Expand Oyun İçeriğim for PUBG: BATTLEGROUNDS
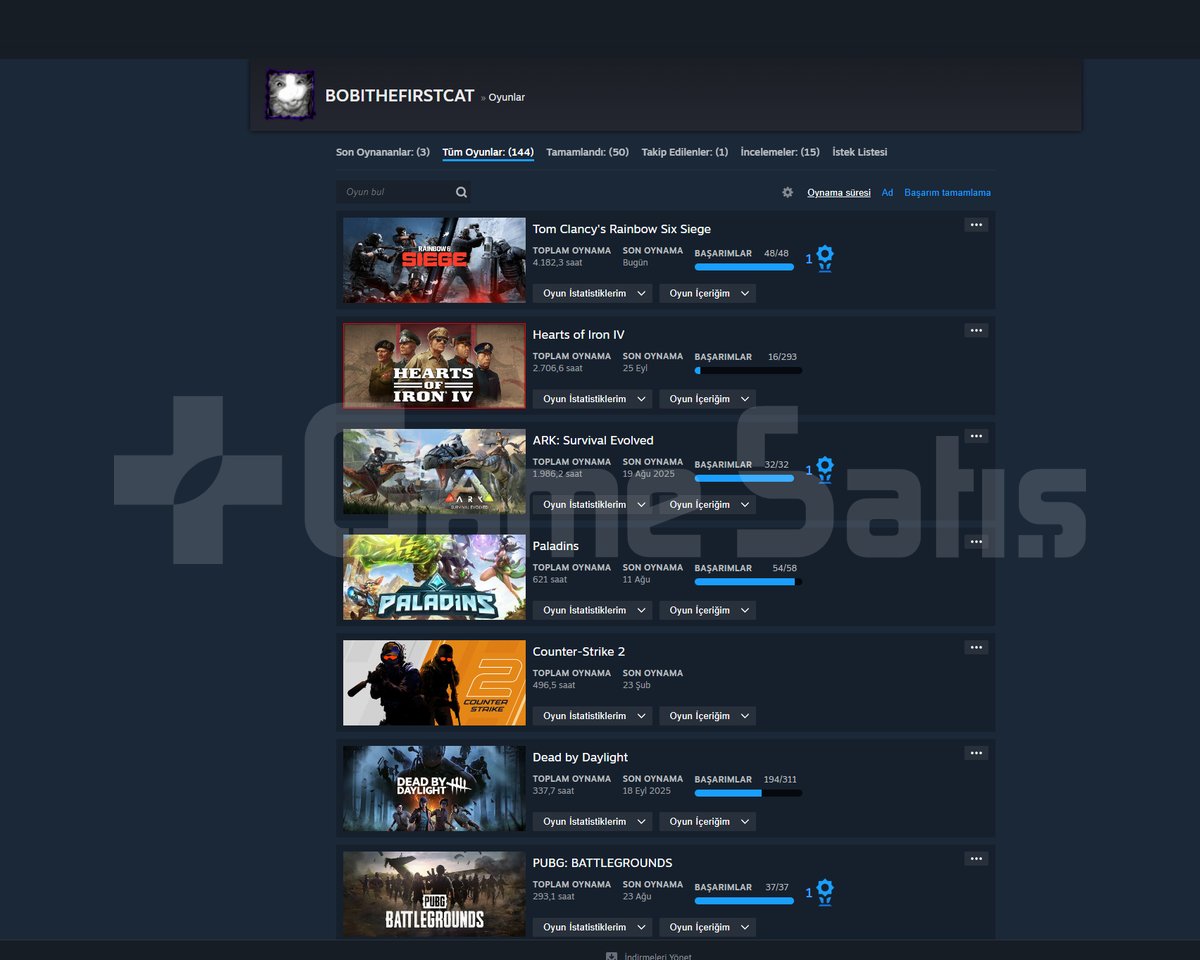The image size is (1200, 960). (707, 927)
